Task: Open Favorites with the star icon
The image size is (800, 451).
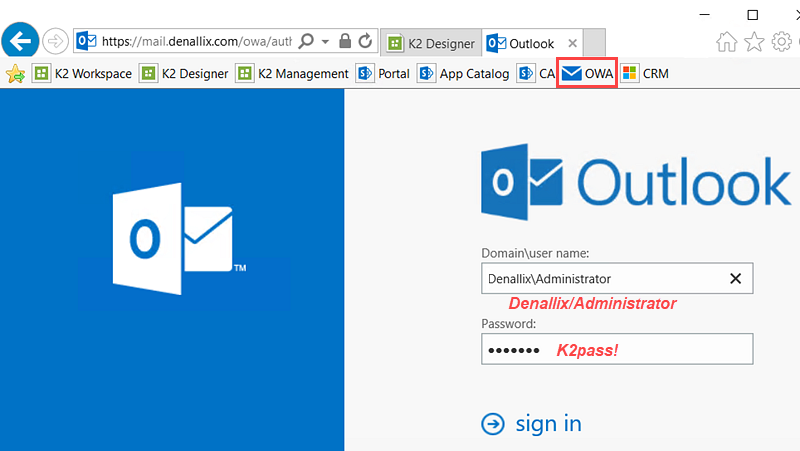Action: 754,42
